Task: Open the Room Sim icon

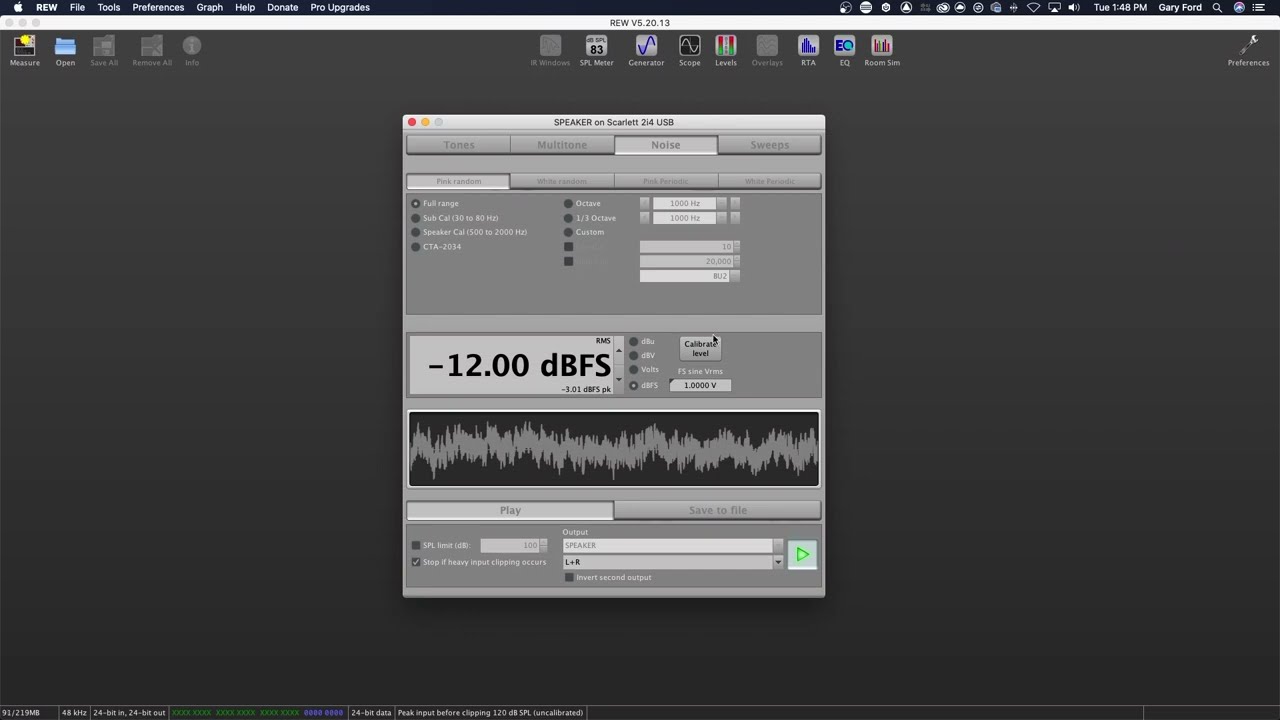Action: tap(881, 47)
